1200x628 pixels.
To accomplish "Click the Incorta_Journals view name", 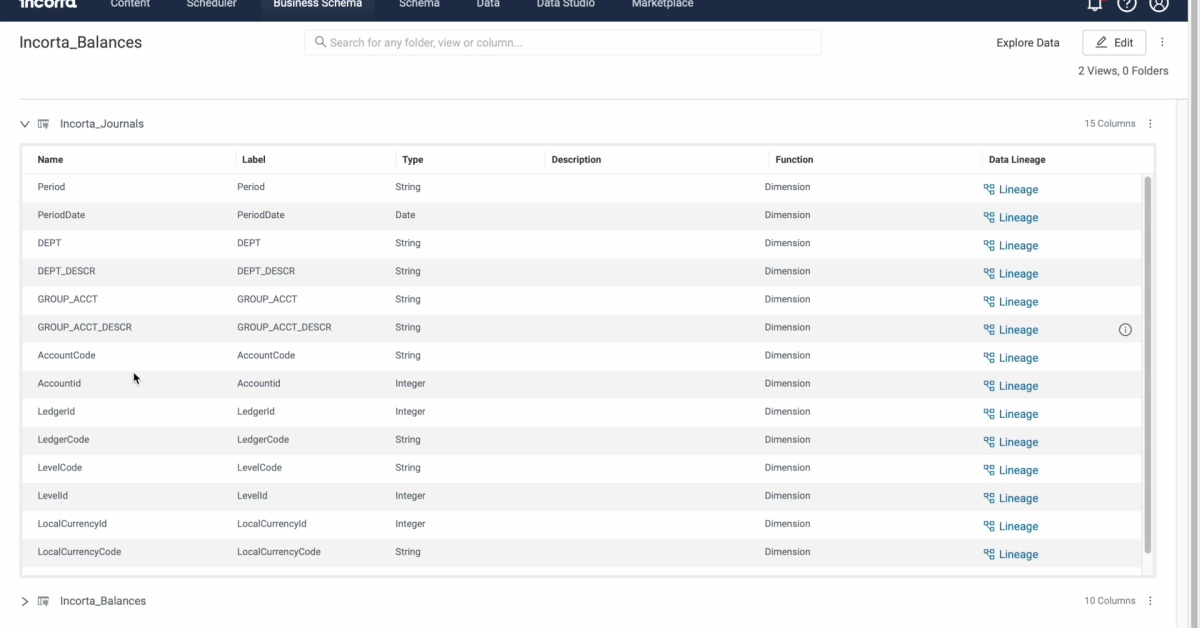I will [102, 124].
